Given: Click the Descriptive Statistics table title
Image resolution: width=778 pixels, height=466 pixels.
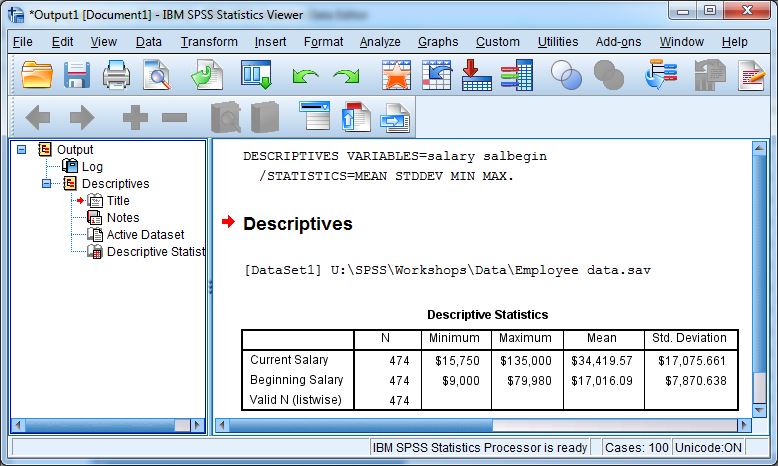Looking at the screenshot, I should 487,314.
